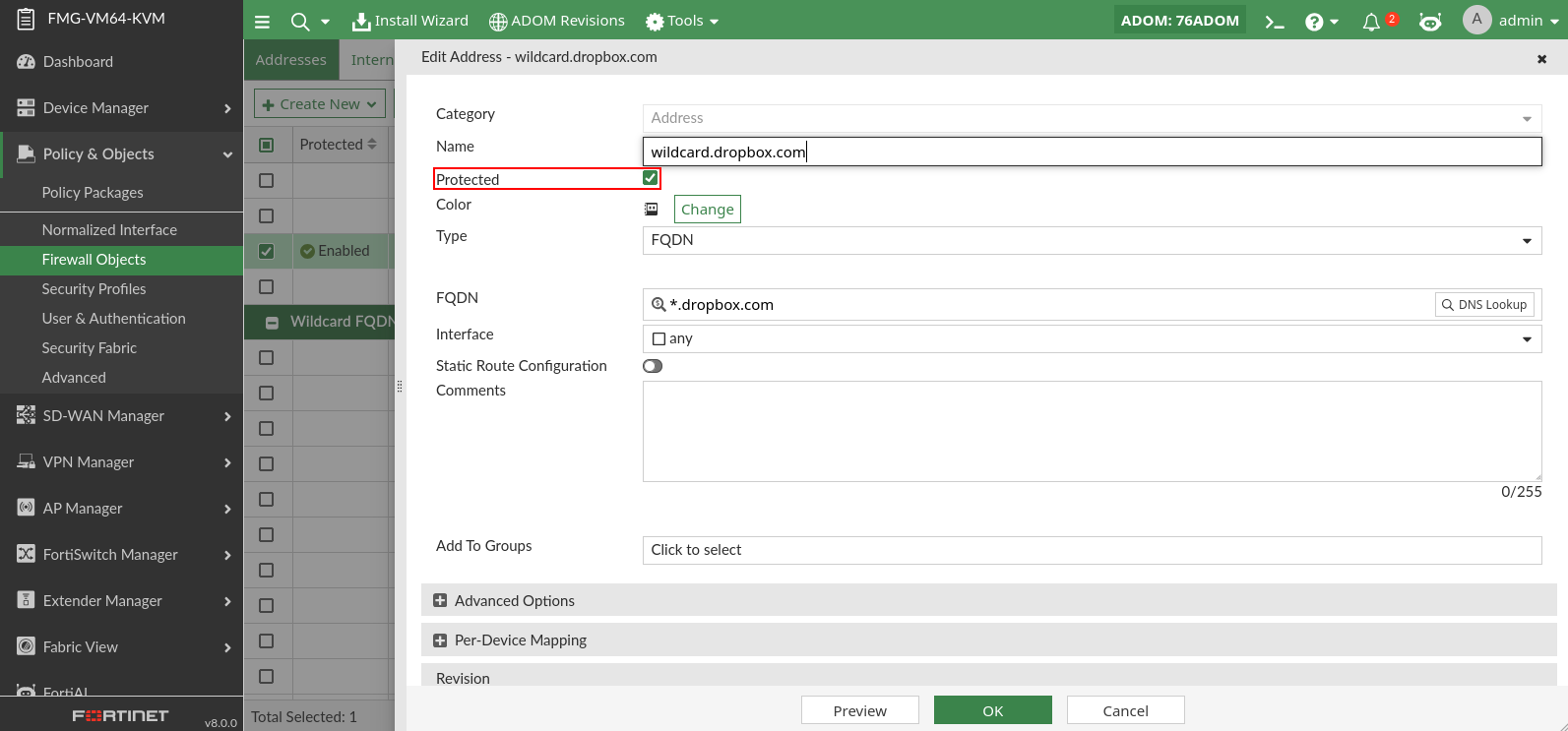Click the color icon next to Change
Image resolution: width=1568 pixels, height=731 pixels.
[651, 209]
